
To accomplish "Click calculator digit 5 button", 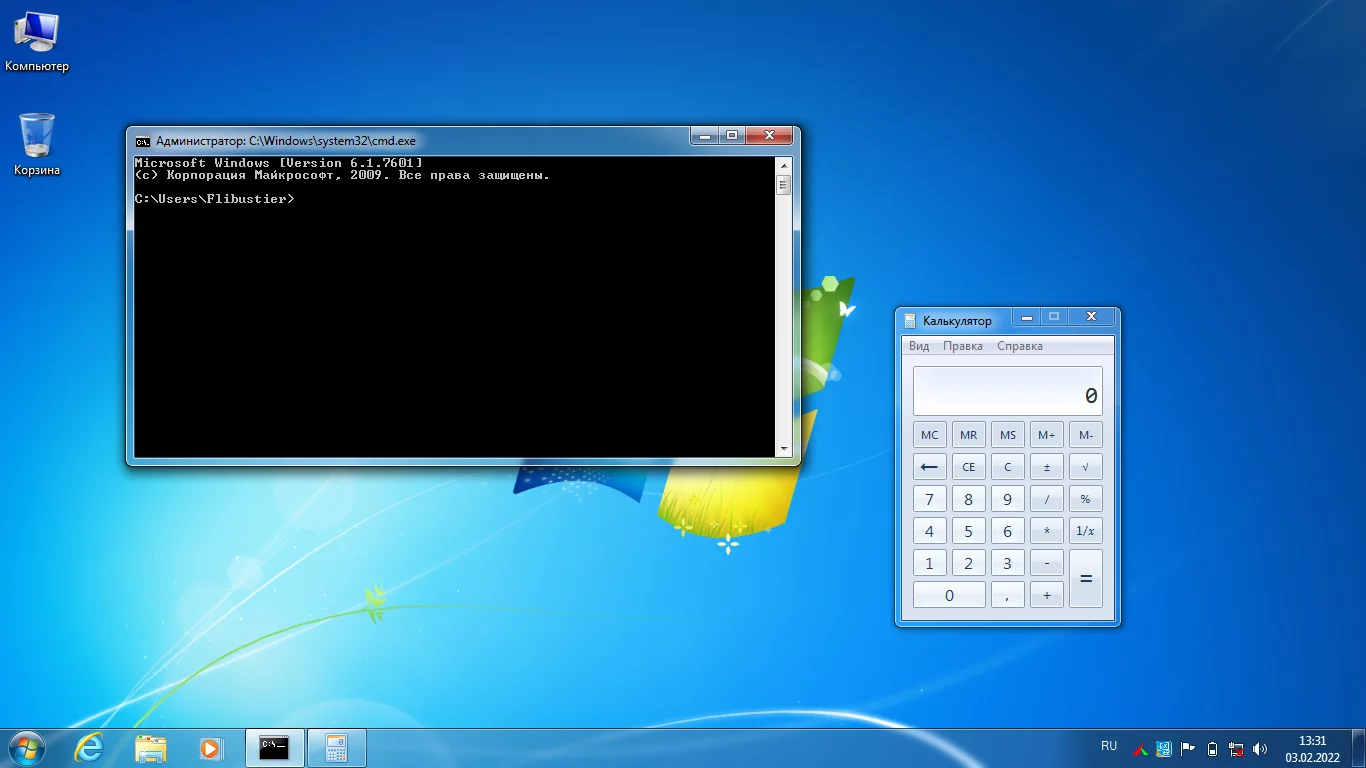I will (x=968, y=531).
